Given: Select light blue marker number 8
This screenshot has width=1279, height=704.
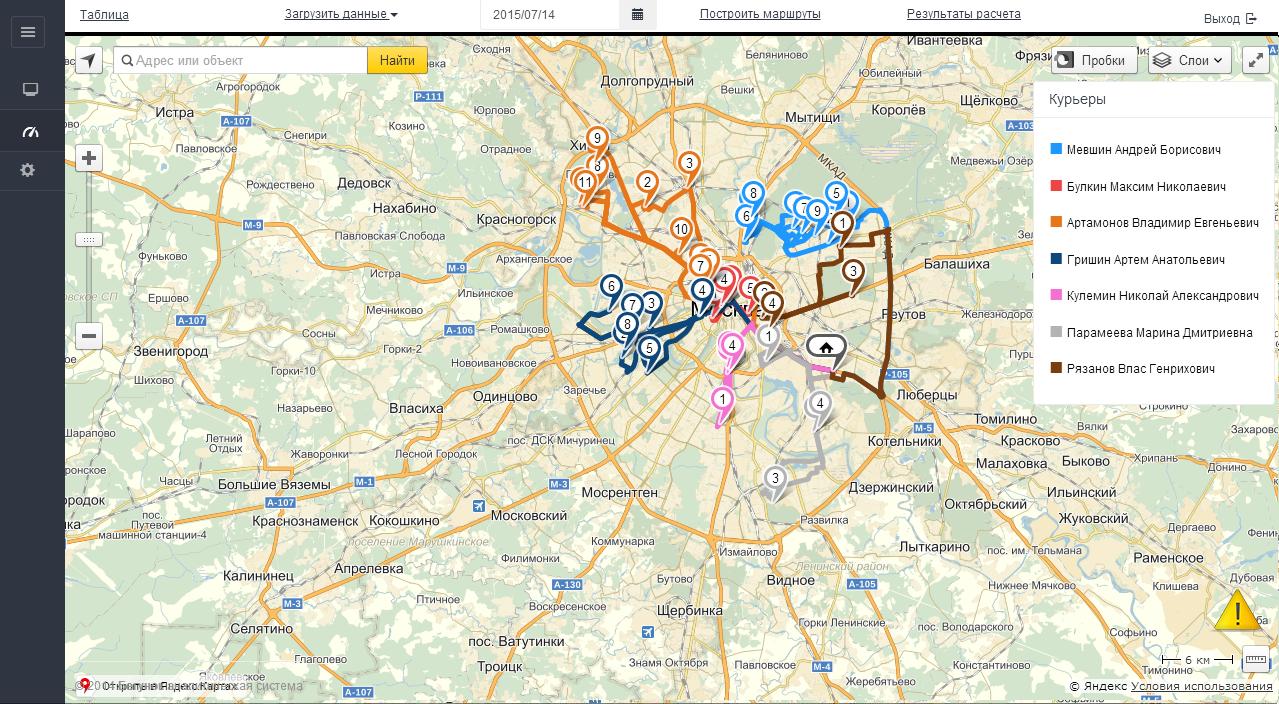Looking at the screenshot, I should pyautogui.click(x=753, y=194).
